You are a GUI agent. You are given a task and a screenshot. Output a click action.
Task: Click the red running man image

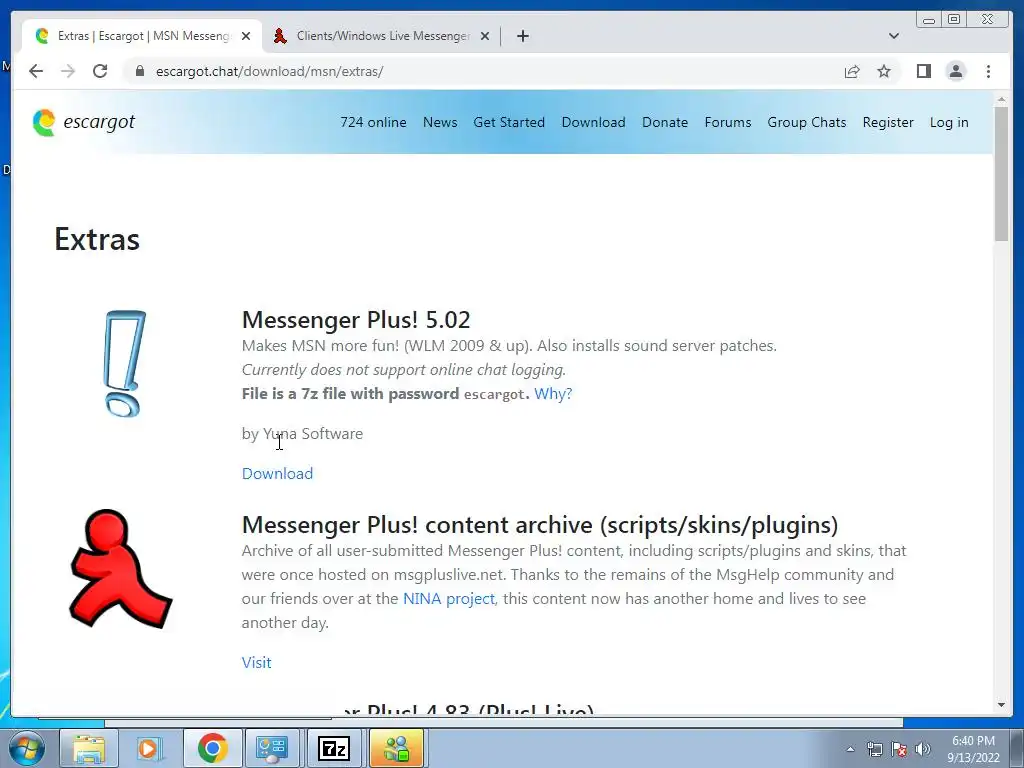[121, 569]
